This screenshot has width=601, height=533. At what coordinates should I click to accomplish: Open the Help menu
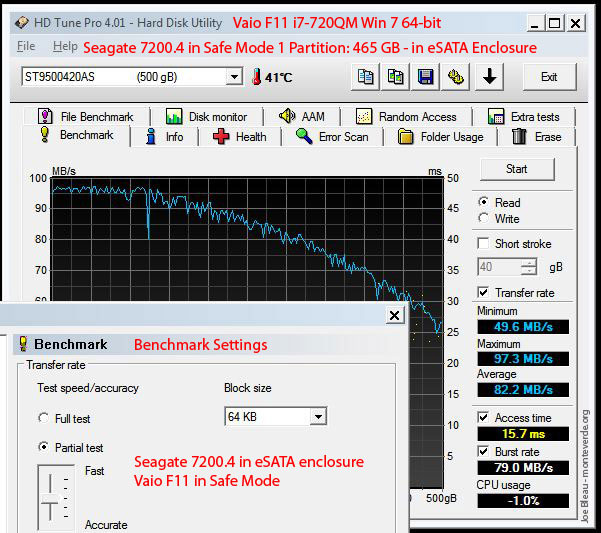(65, 46)
